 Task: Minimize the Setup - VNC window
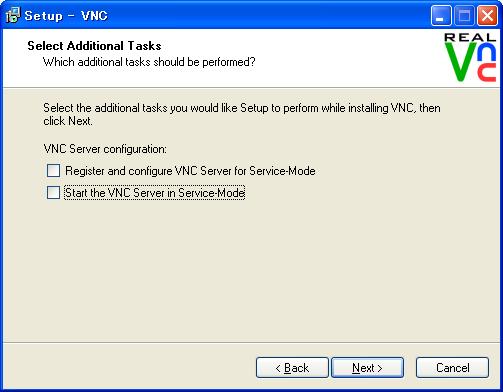click(441, 16)
